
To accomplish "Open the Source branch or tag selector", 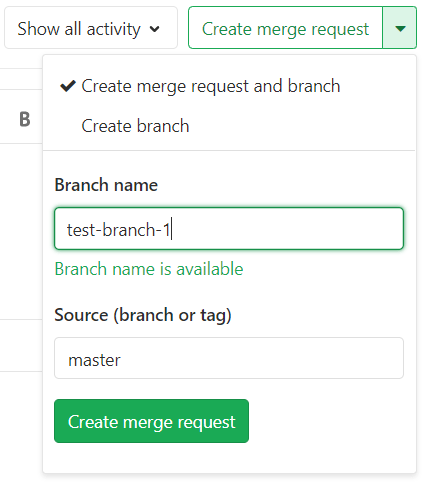I will (229, 358).
